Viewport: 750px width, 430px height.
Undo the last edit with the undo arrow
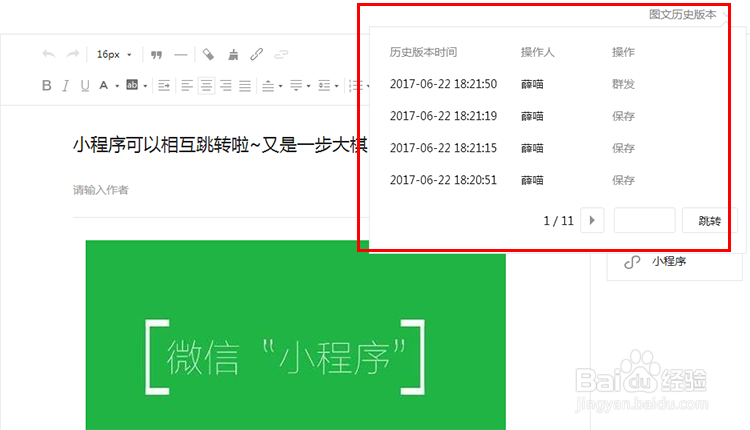[48, 54]
